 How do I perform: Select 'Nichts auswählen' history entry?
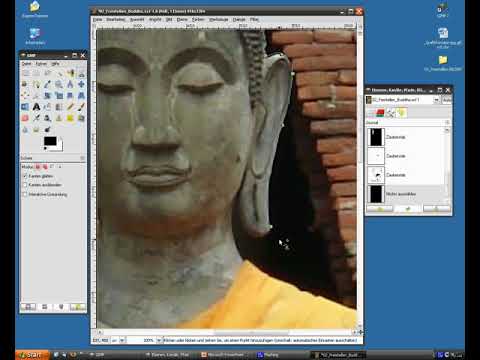point(406,194)
